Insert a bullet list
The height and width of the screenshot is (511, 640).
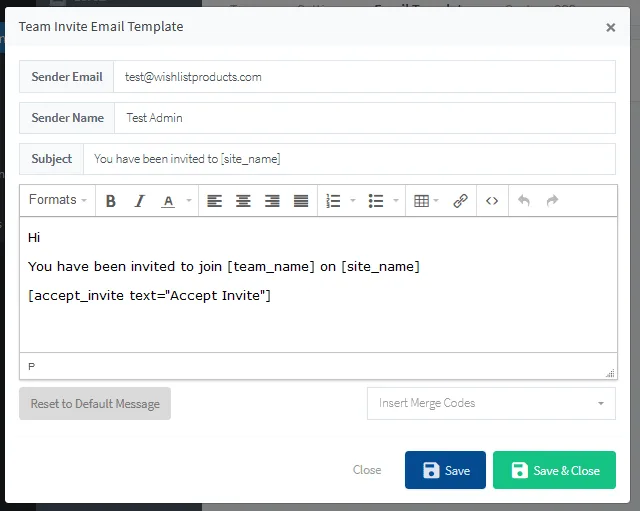coord(376,201)
